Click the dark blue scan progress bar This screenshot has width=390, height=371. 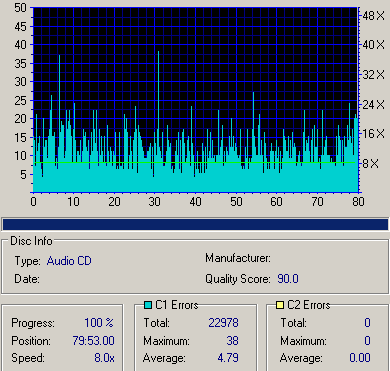coord(195,224)
